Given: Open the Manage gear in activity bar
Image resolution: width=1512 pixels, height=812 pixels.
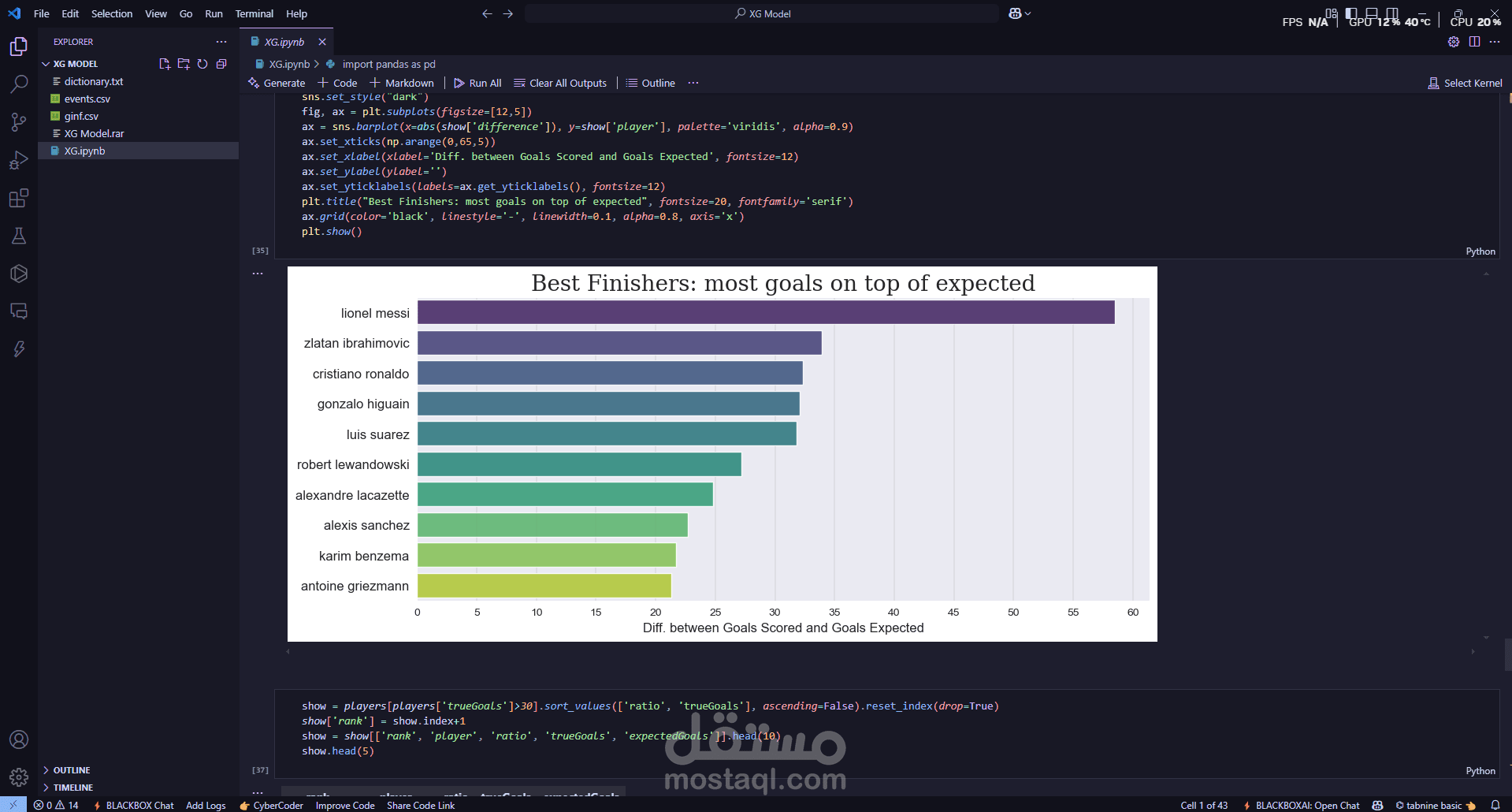Looking at the screenshot, I should click(x=19, y=777).
